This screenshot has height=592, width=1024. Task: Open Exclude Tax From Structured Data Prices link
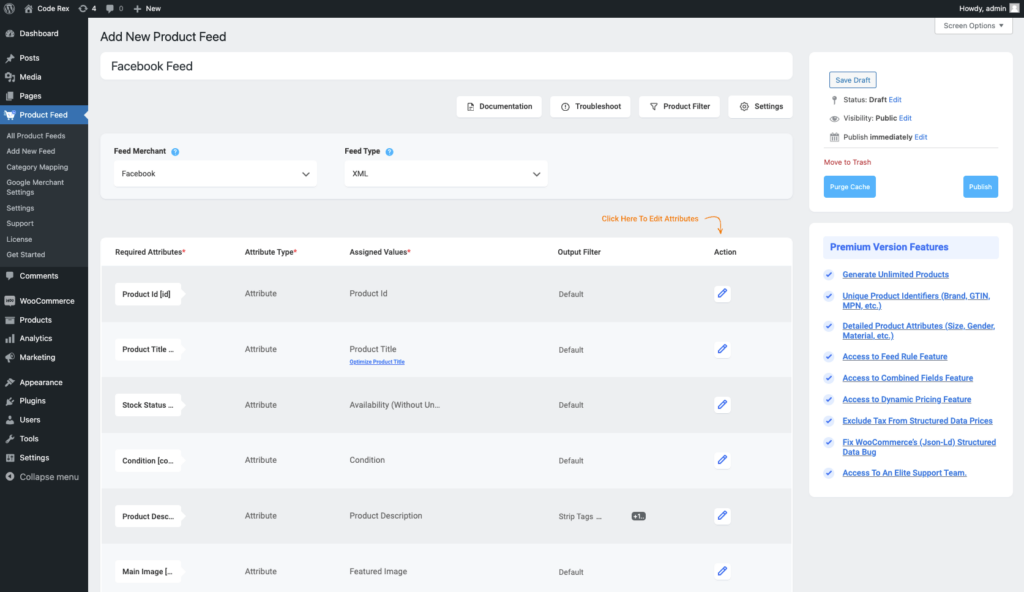click(x=918, y=421)
